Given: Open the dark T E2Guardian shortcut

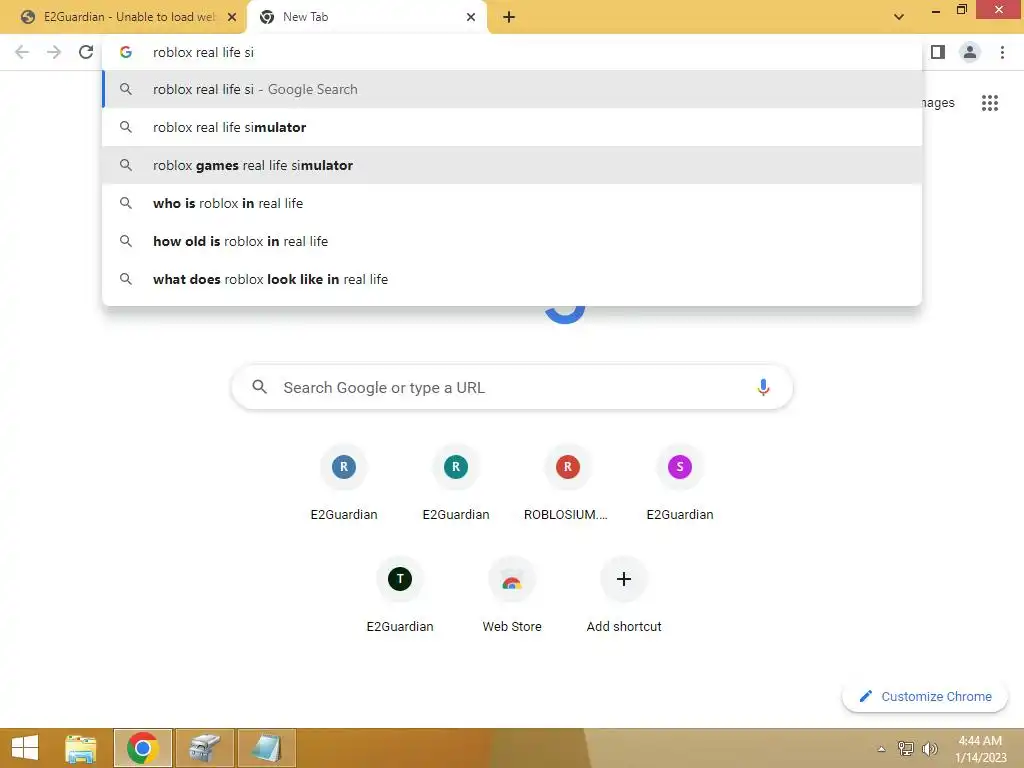Looking at the screenshot, I should [400, 595].
